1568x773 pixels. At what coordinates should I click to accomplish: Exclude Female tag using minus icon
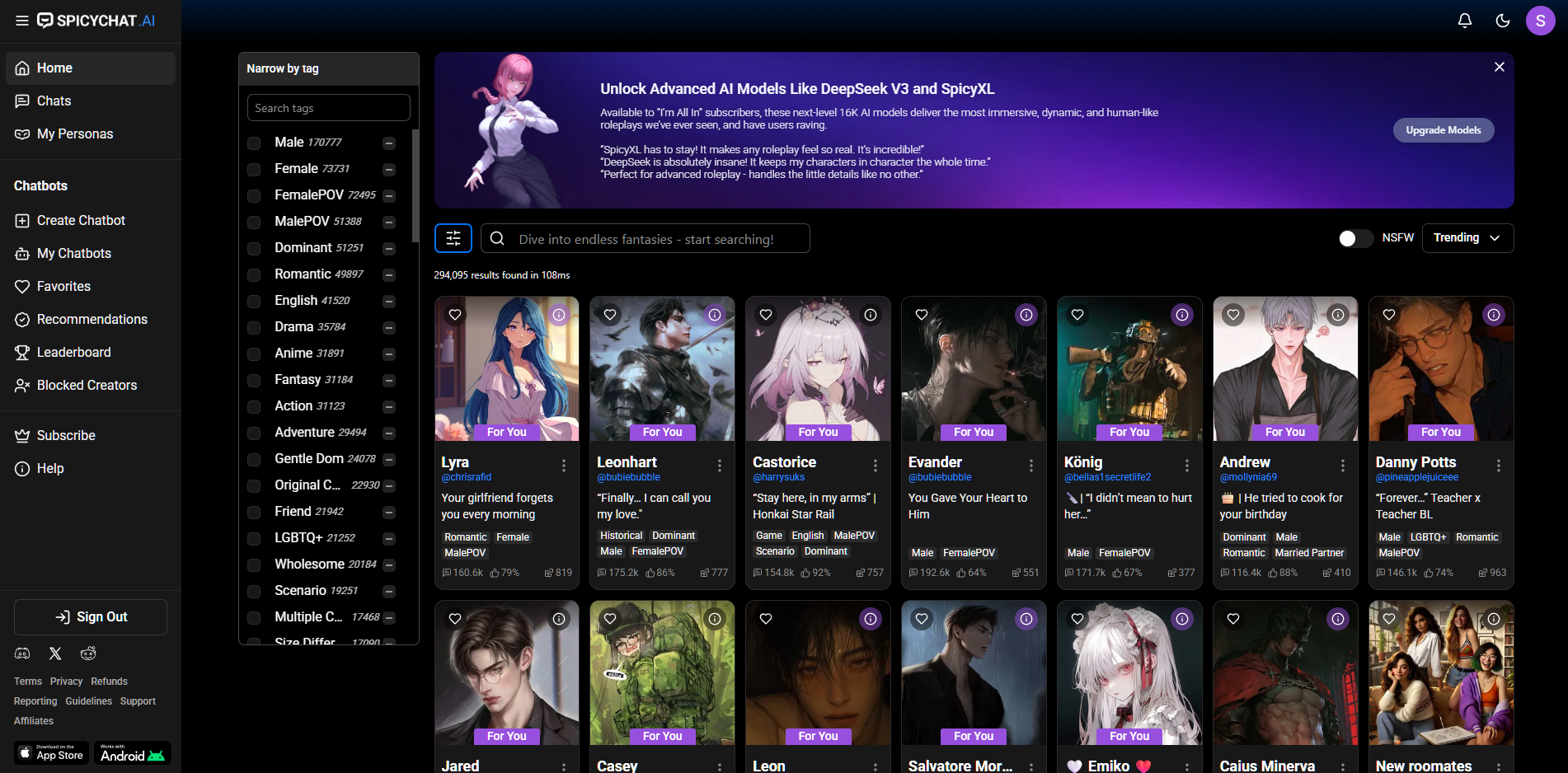pos(389,170)
